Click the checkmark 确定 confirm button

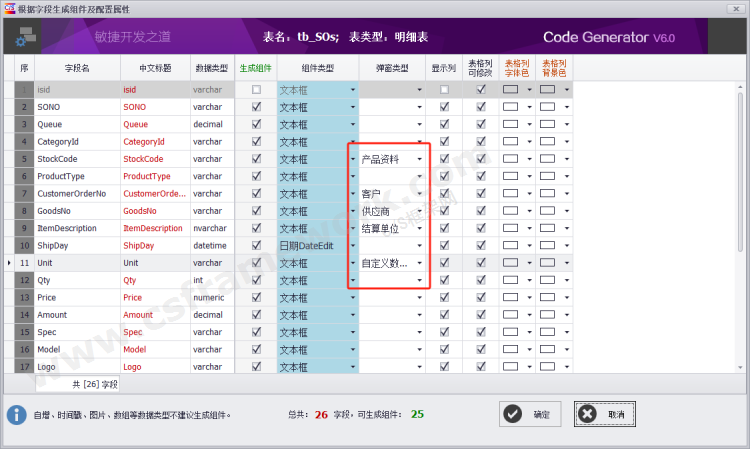pos(530,414)
